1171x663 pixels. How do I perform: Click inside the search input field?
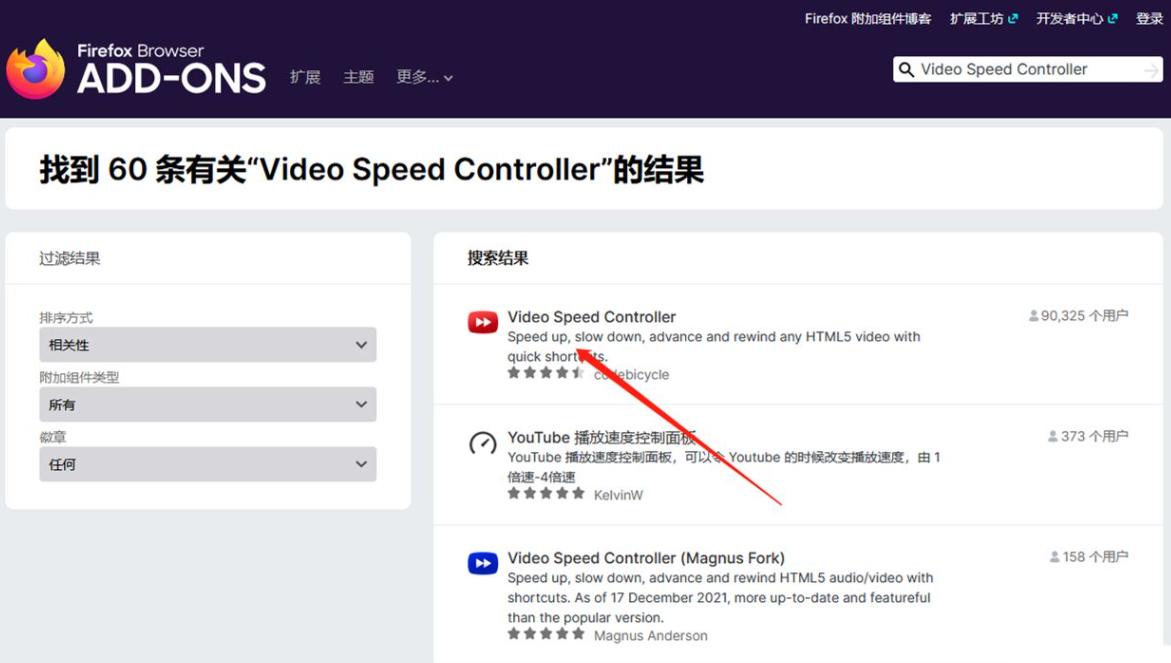tap(1028, 69)
